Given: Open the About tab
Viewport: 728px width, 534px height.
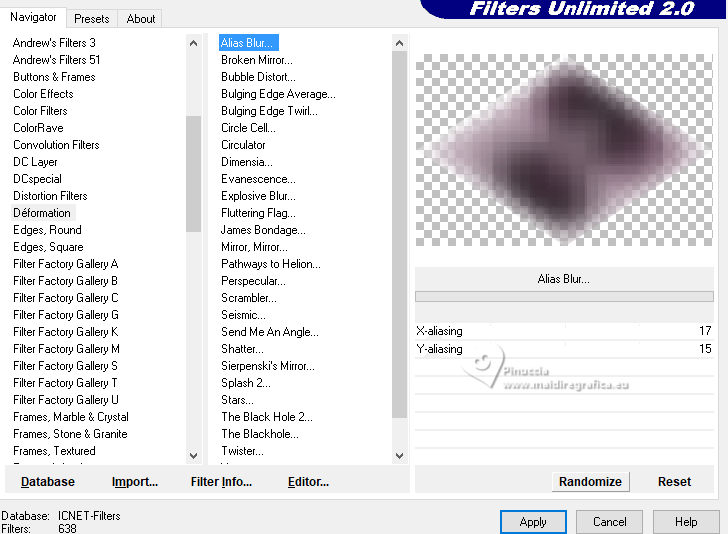Looking at the screenshot, I should pos(141,19).
